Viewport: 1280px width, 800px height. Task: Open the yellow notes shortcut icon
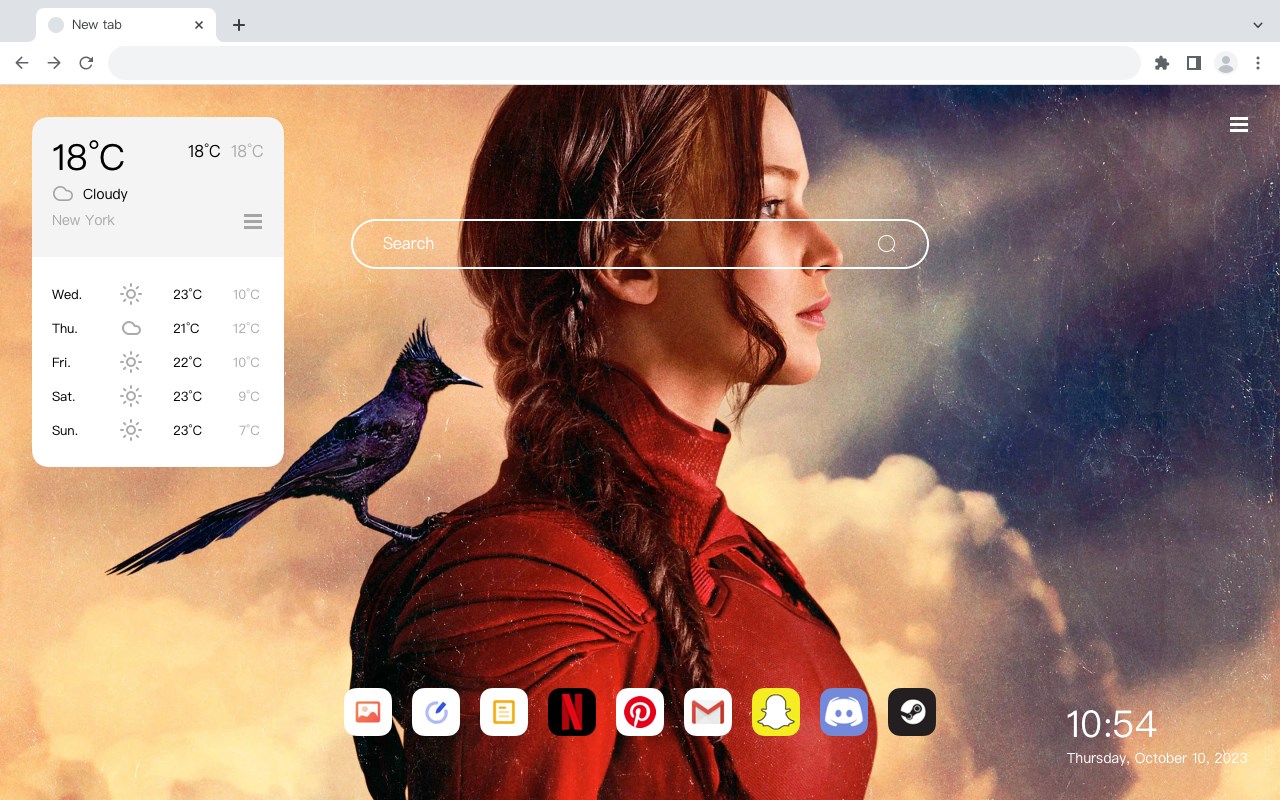click(x=504, y=712)
